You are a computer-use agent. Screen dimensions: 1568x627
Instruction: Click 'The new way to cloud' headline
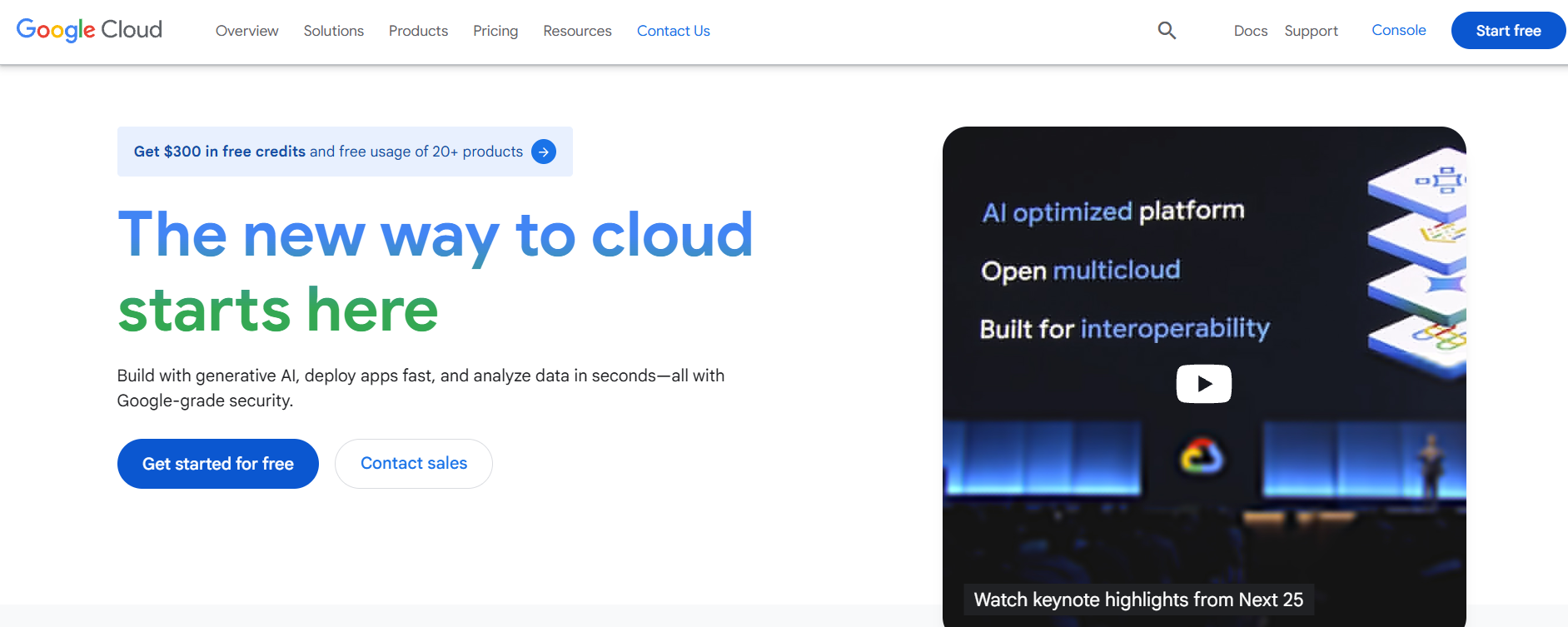click(x=436, y=236)
